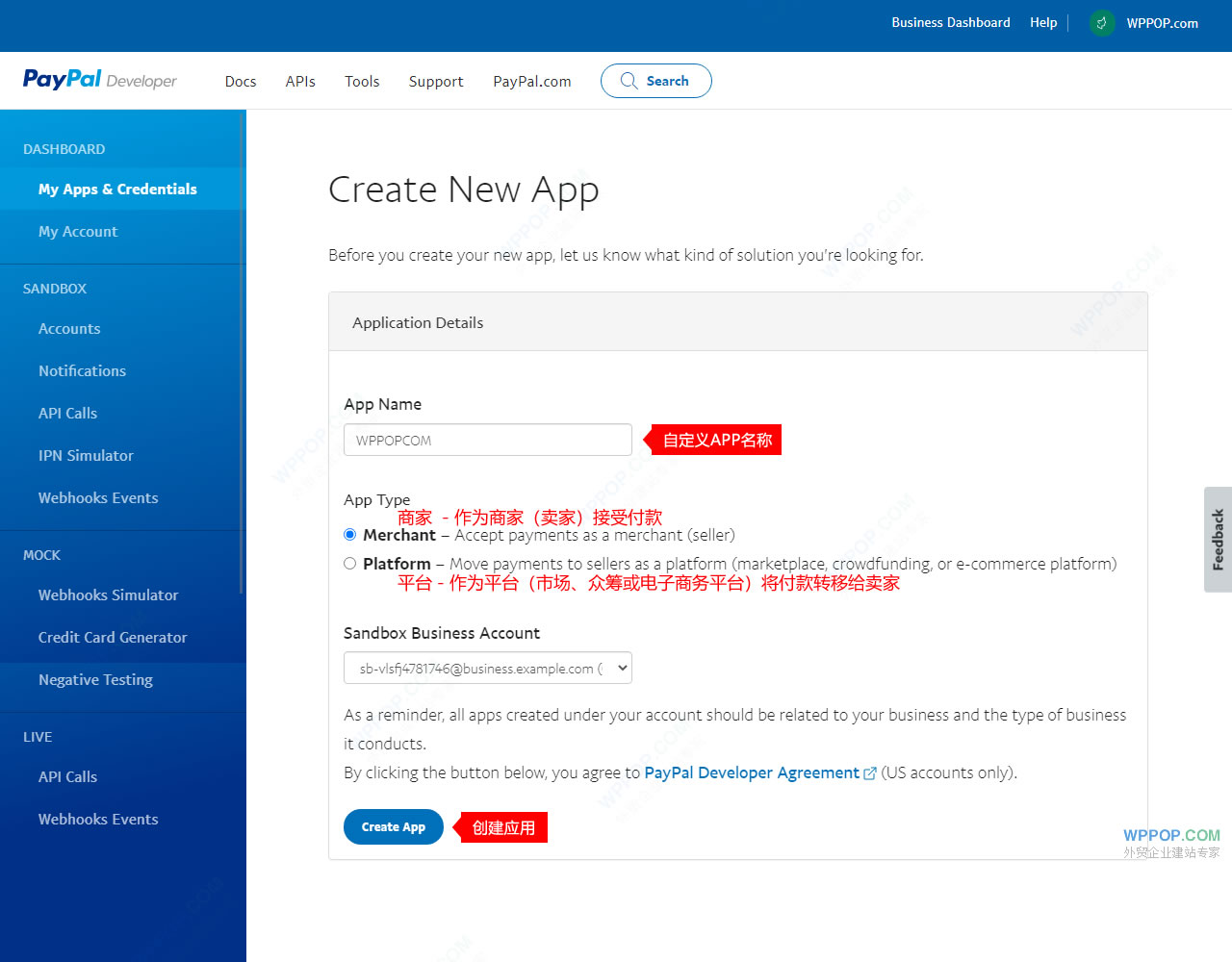Open the Business Dashboard link
The image size is (1232, 962).
point(951,23)
